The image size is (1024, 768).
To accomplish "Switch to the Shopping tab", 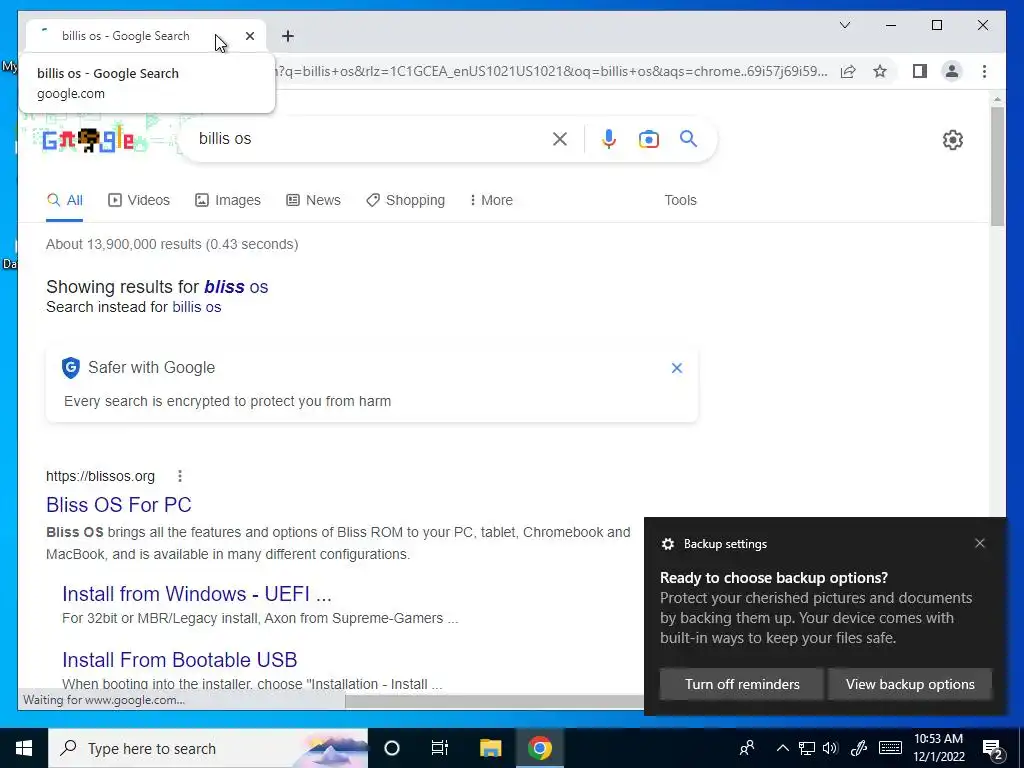I will (406, 200).
